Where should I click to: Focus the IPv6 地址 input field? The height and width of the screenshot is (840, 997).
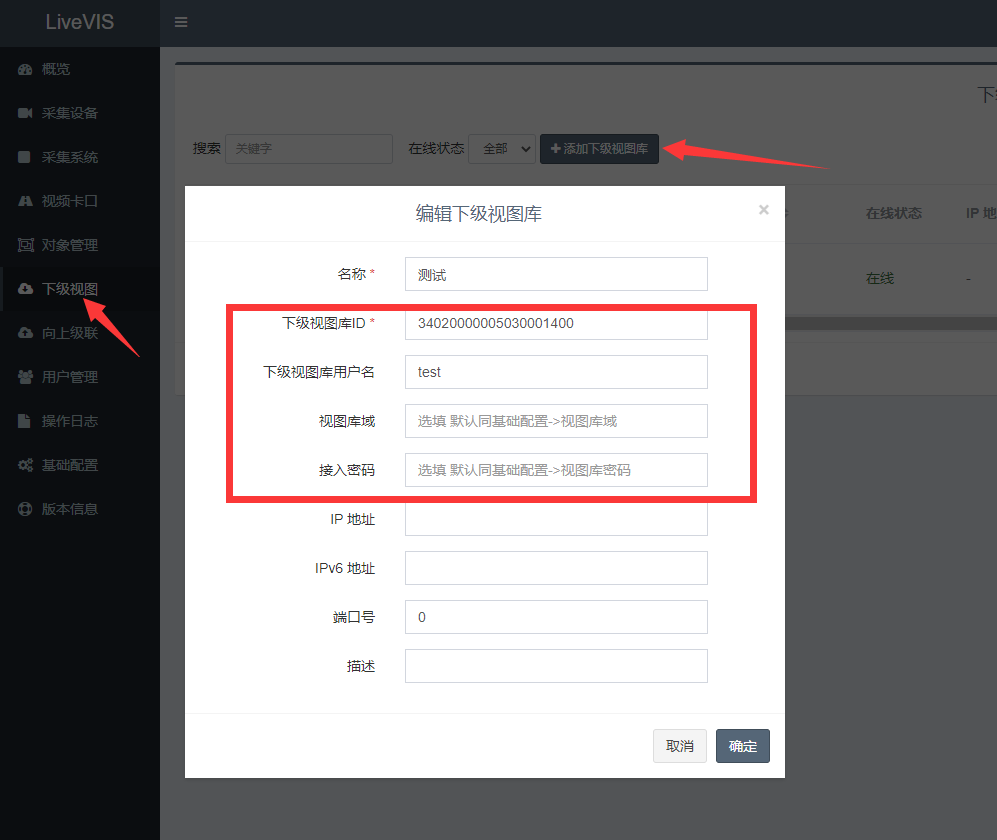point(556,568)
